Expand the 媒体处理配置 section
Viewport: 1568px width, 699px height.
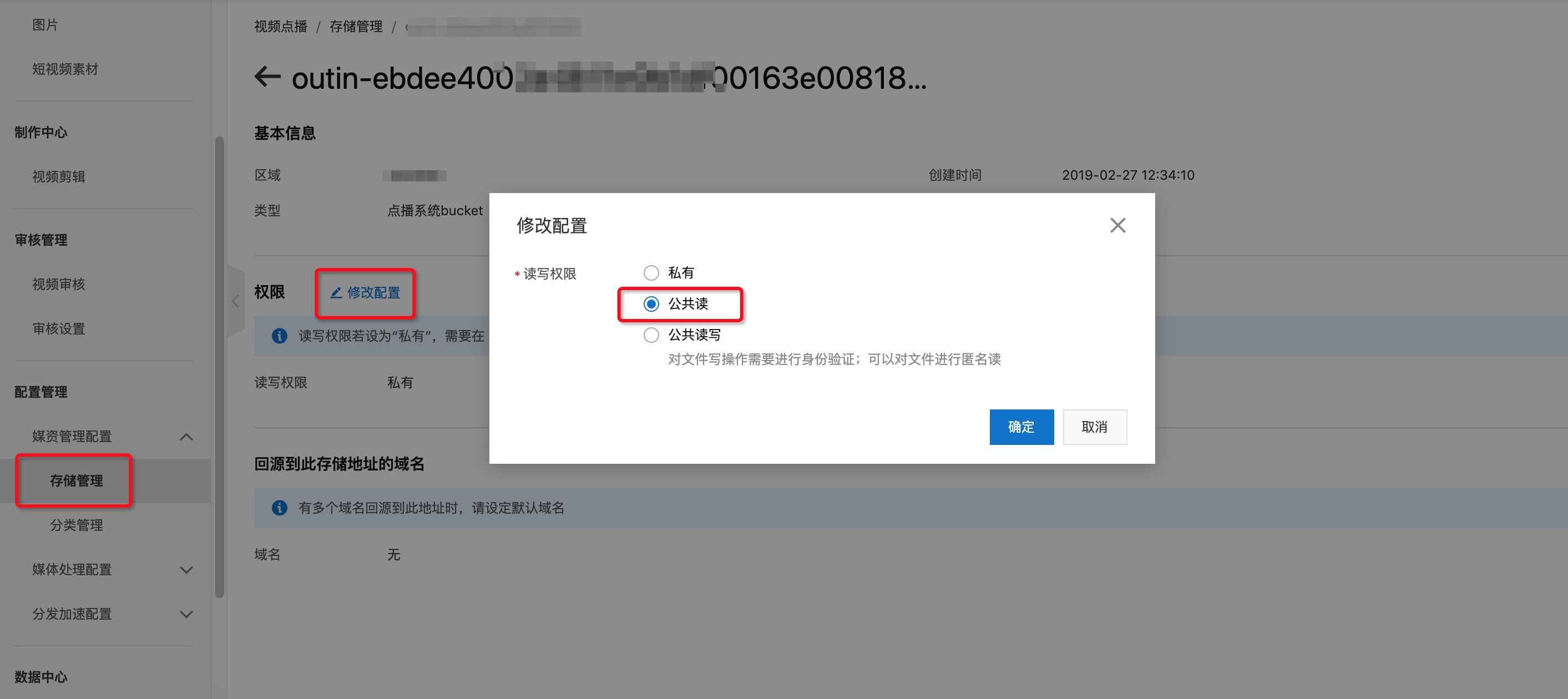[186, 570]
